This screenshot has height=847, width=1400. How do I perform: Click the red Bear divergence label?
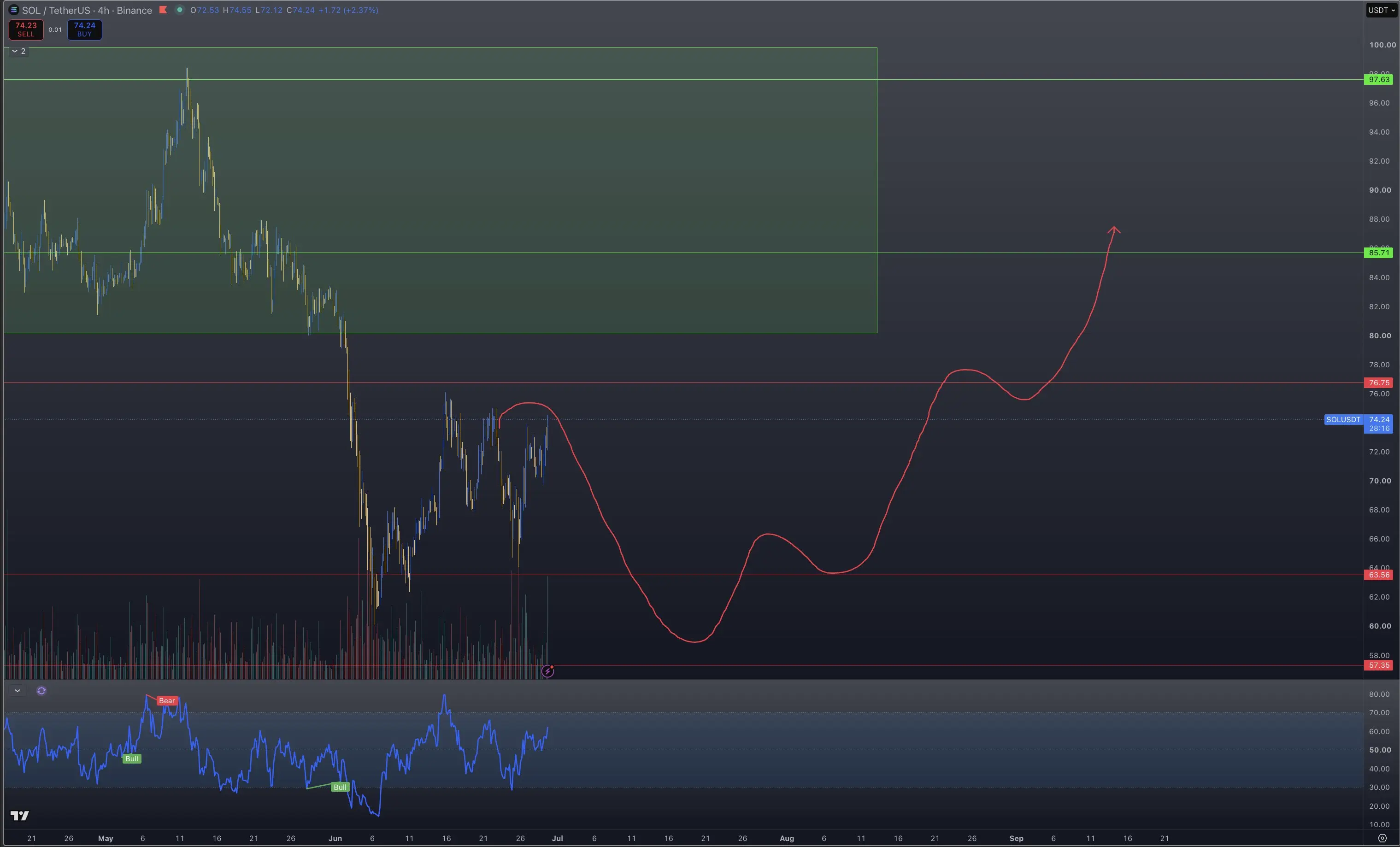(167, 700)
